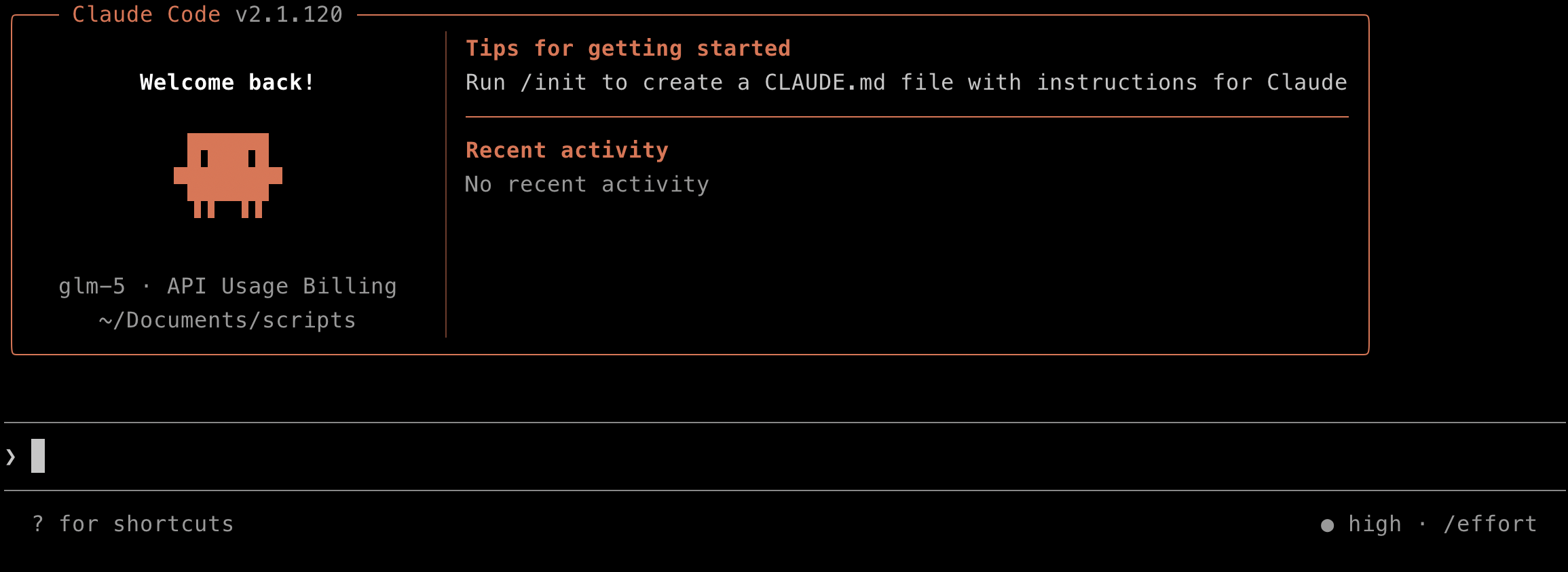Image resolution: width=1568 pixels, height=572 pixels.
Task: Click the 'high' effort label
Action: 1375,524
